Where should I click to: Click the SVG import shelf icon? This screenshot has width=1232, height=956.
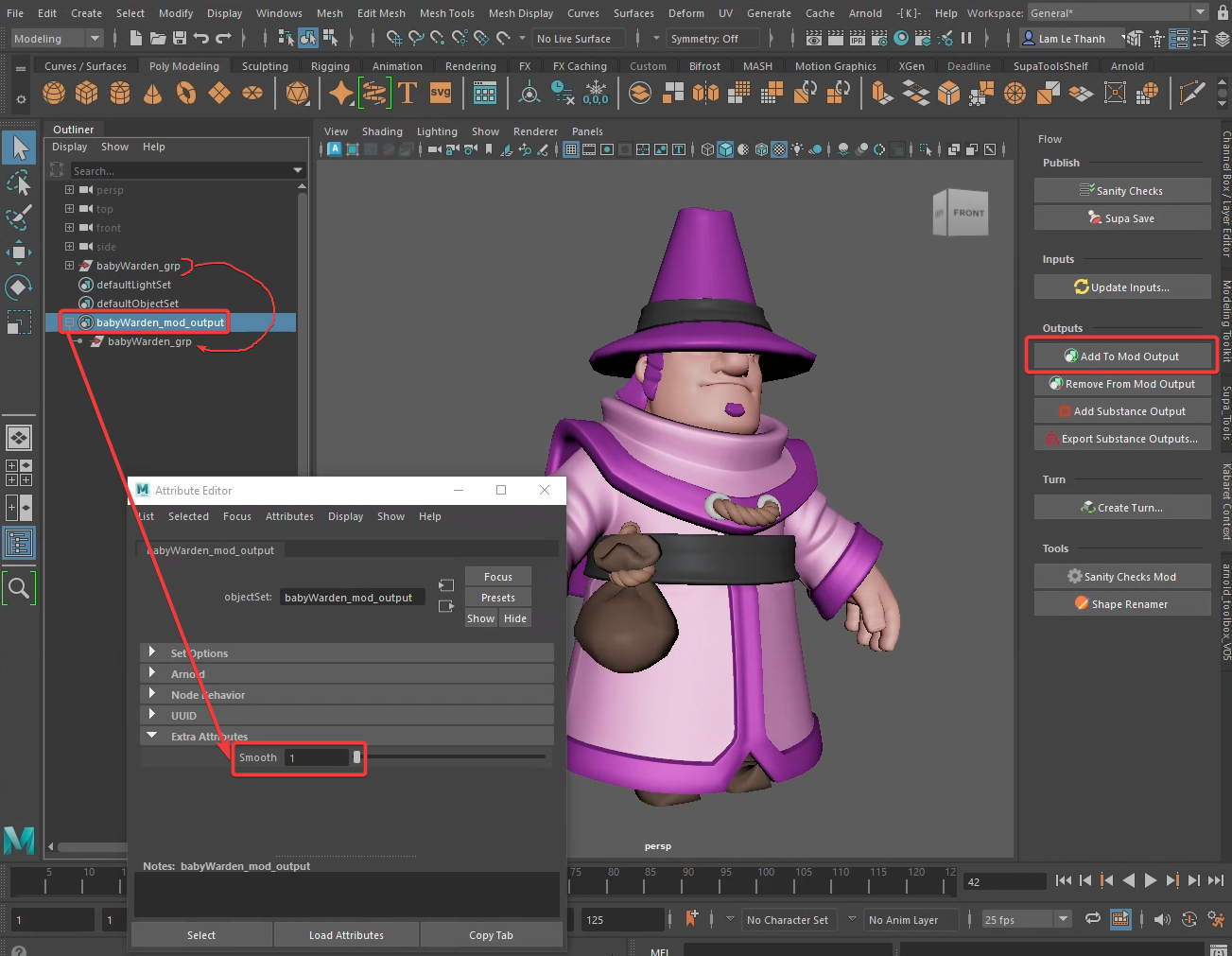click(441, 93)
